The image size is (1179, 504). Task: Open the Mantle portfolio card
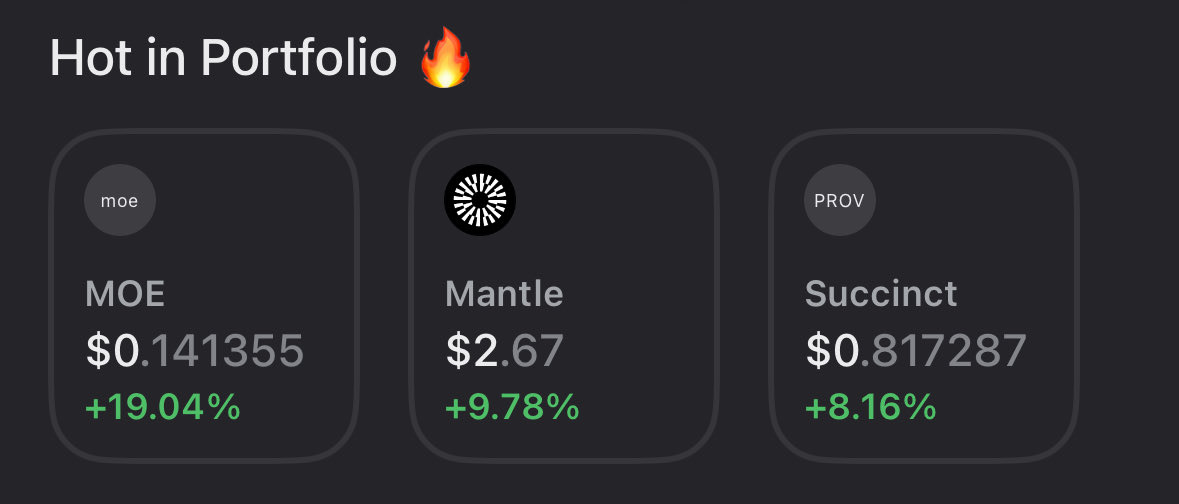click(564, 295)
